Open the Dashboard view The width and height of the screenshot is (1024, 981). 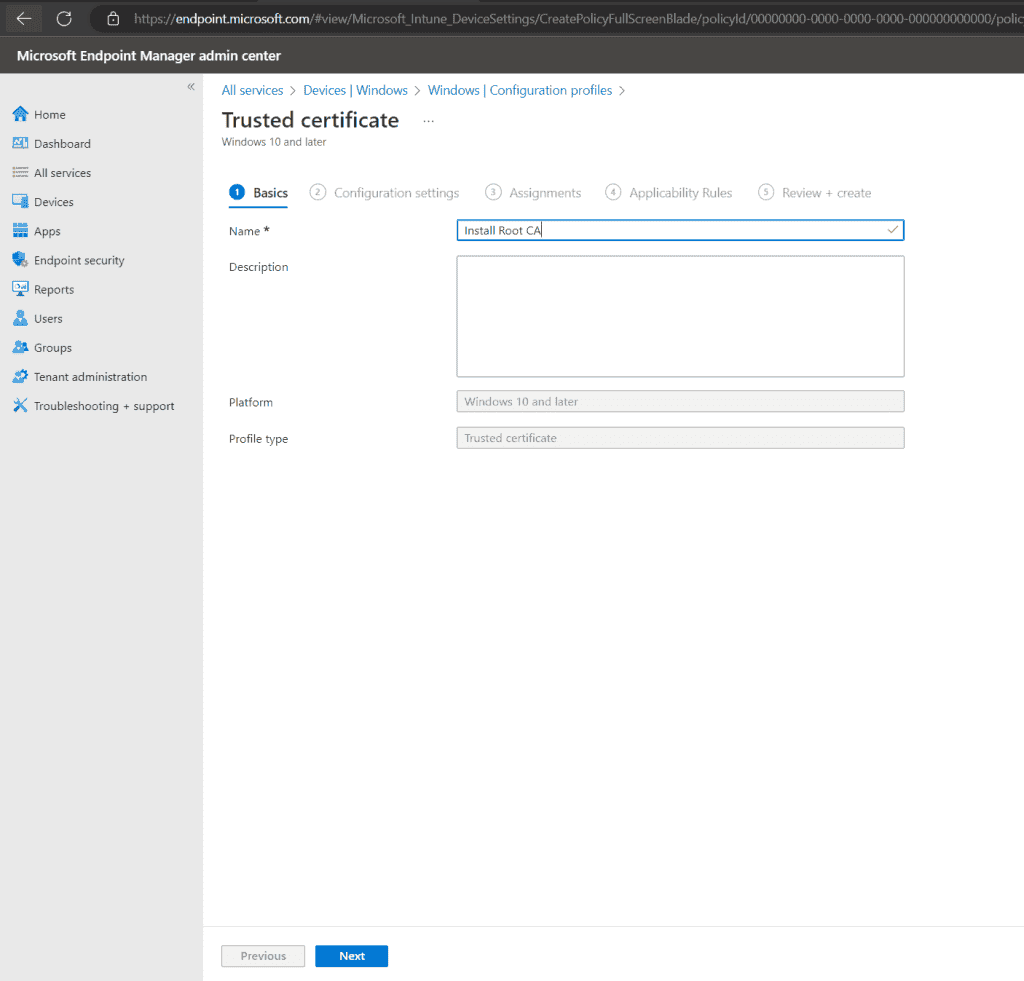coord(62,143)
